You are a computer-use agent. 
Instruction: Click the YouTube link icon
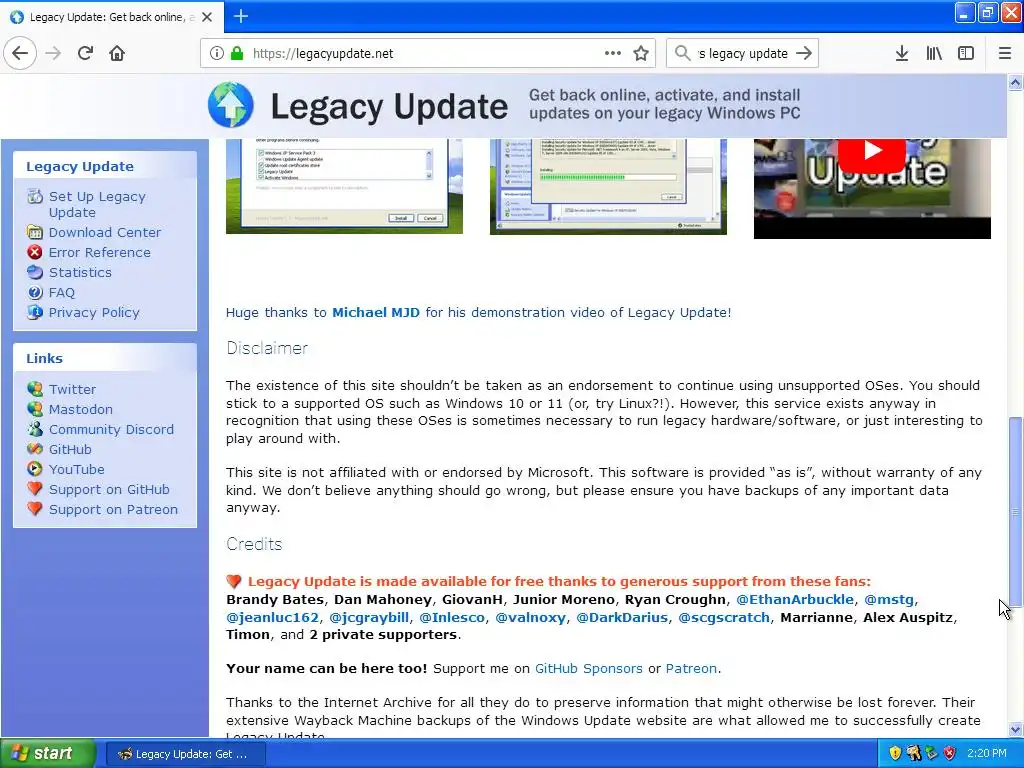coord(35,469)
